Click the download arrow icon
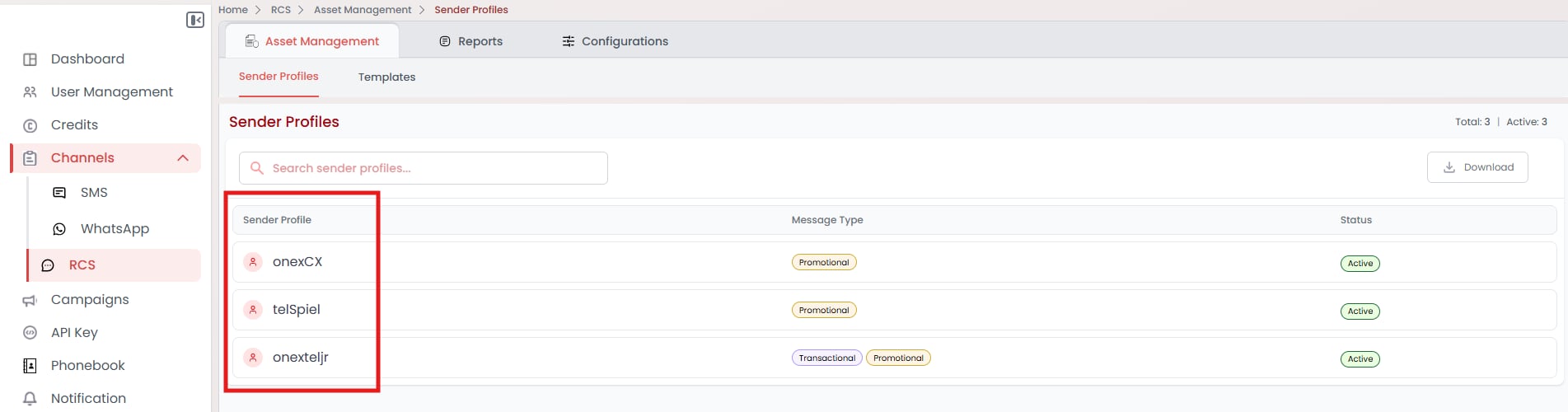This screenshot has height=412, width=1568. tap(1449, 167)
